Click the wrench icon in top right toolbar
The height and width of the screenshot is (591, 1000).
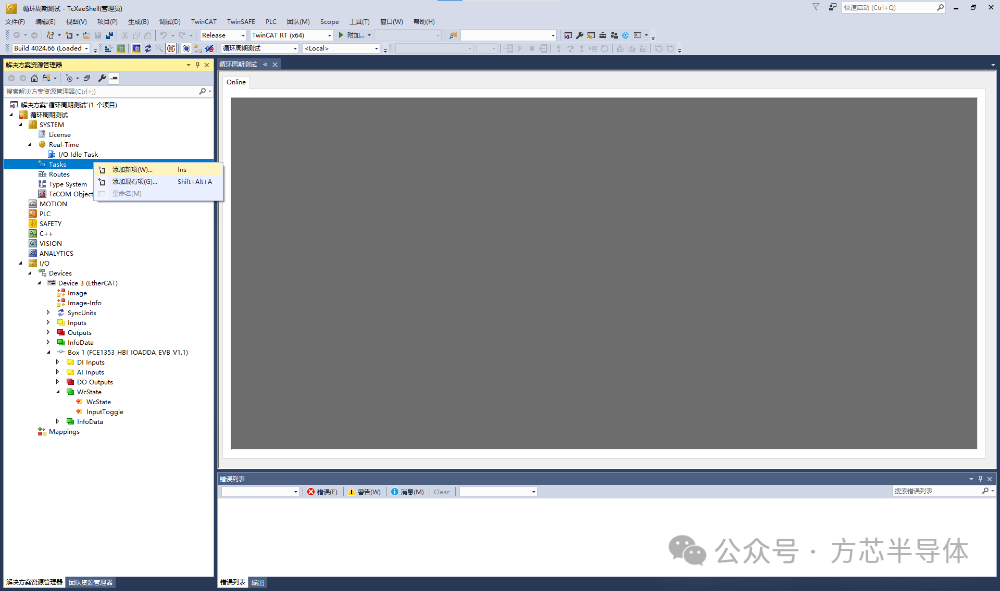tap(579, 35)
